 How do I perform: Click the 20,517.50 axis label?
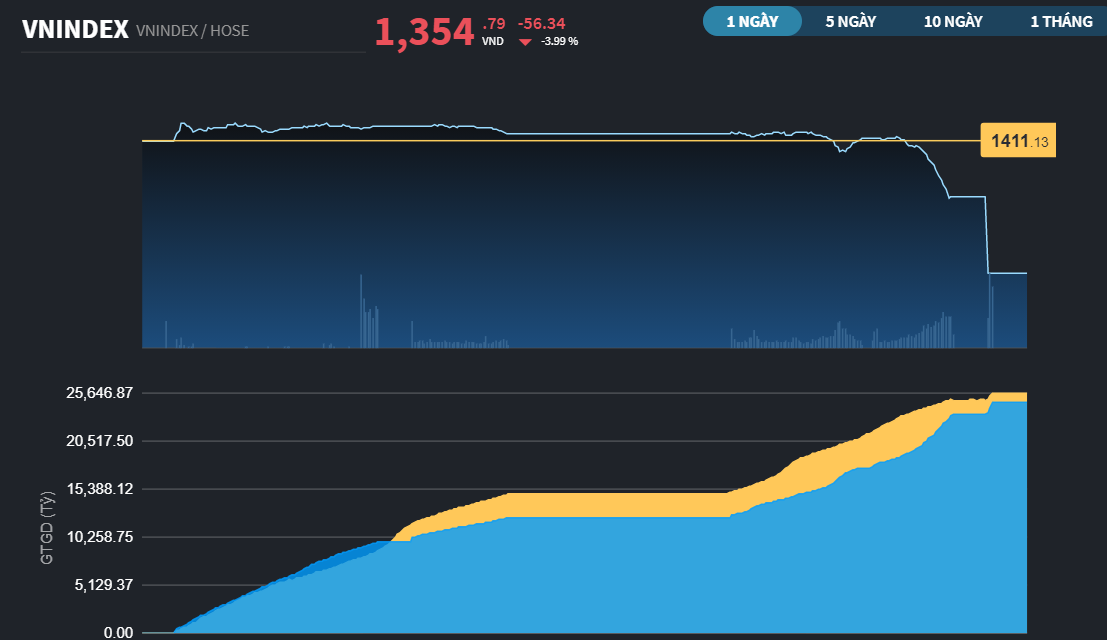(x=100, y=441)
